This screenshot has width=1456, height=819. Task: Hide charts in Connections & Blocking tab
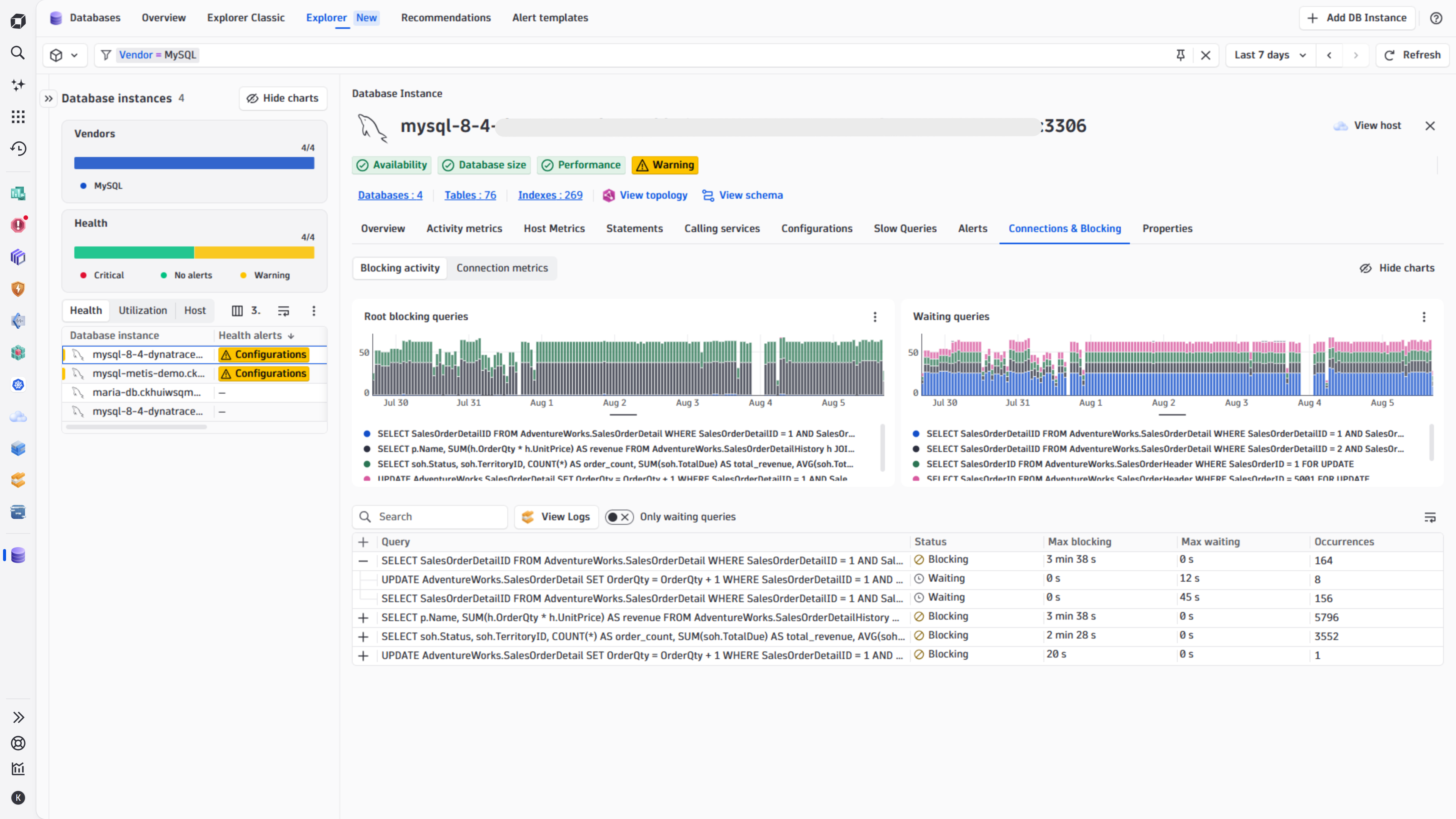tap(1396, 268)
